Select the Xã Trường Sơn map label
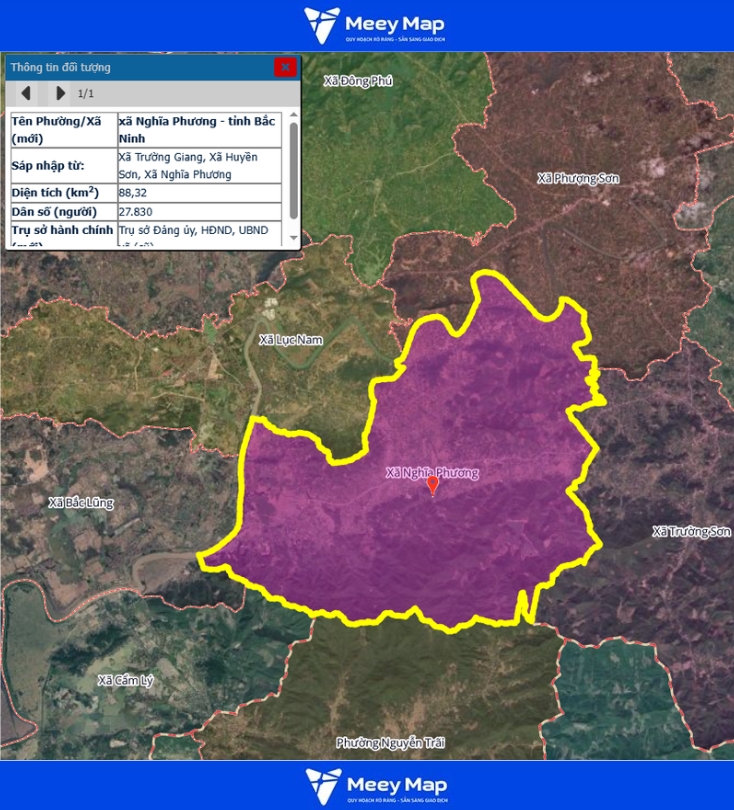The width and height of the screenshot is (734, 810). [691, 531]
